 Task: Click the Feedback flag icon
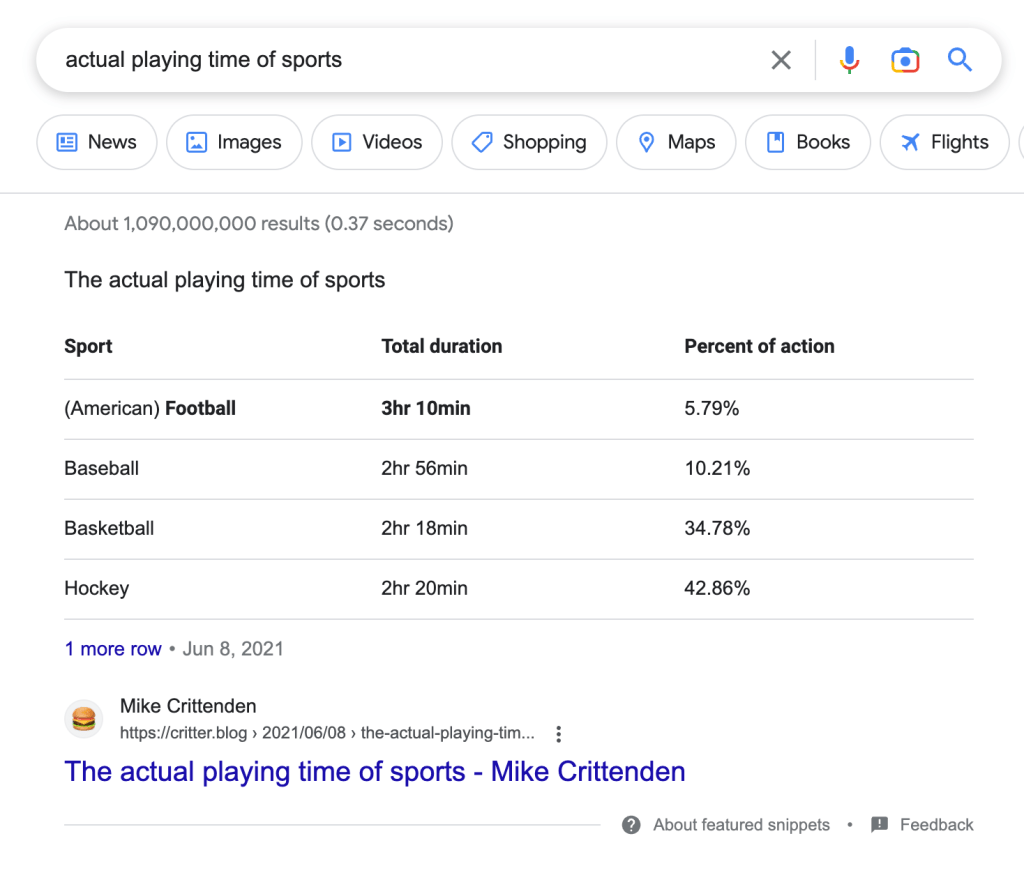tap(880, 825)
